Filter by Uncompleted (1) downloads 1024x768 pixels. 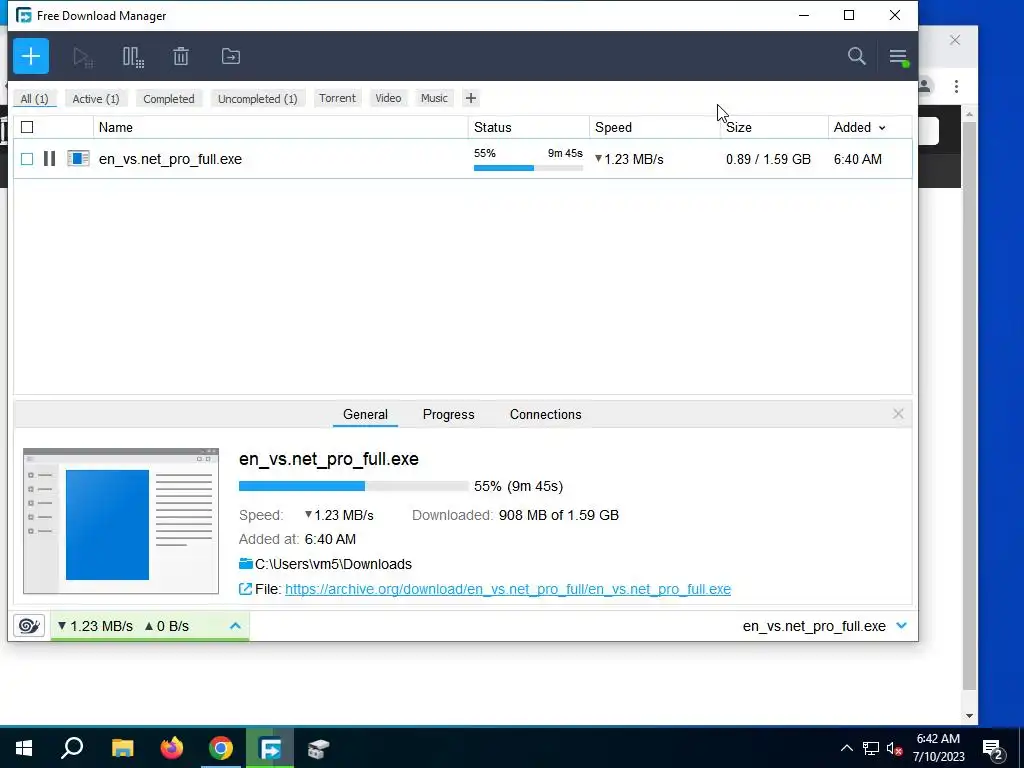(257, 99)
